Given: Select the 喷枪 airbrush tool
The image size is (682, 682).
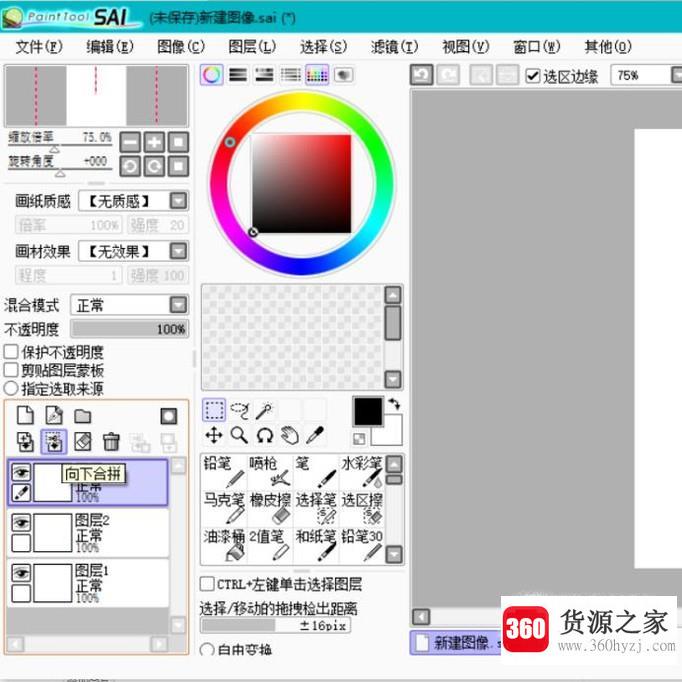Looking at the screenshot, I should tap(270, 472).
